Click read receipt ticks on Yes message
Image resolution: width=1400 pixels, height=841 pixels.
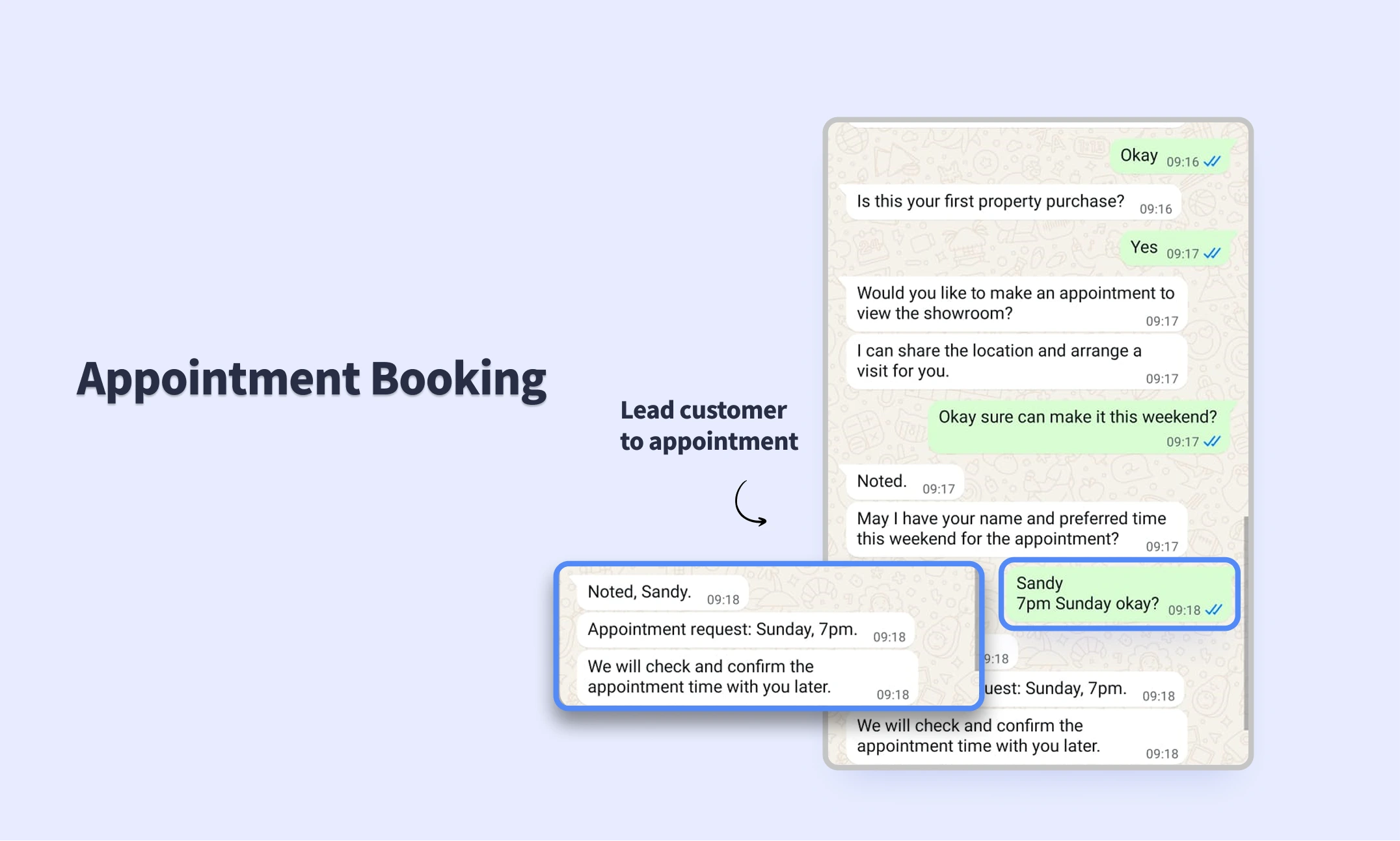point(1212,253)
